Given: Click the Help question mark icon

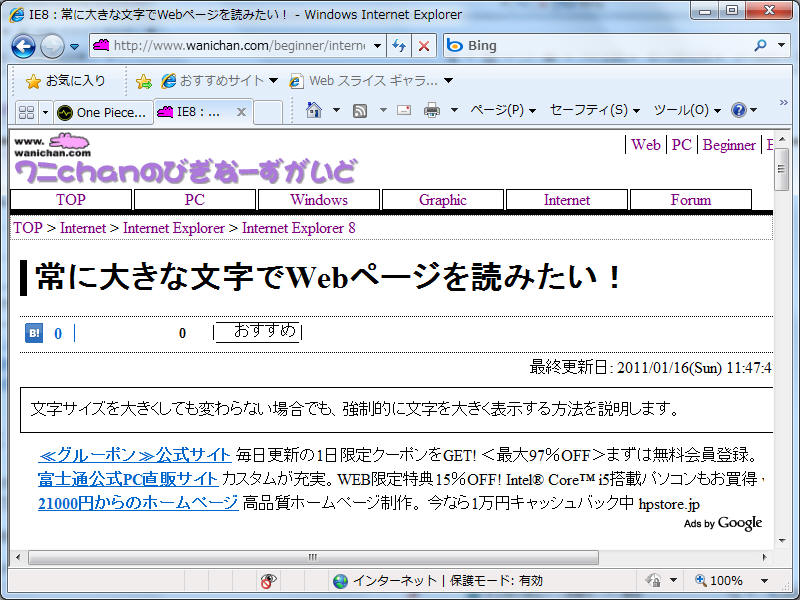Looking at the screenshot, I should pos(739,110).
